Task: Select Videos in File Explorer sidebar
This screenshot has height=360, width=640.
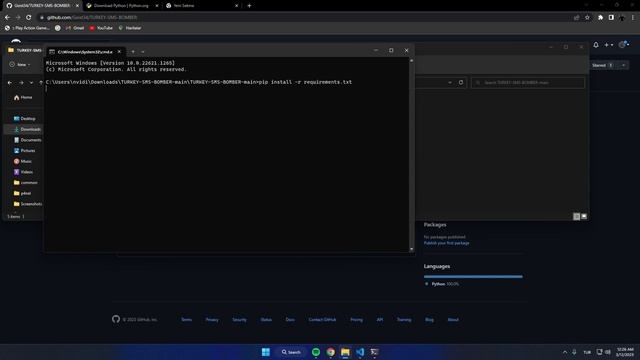Action: point(23,172)
